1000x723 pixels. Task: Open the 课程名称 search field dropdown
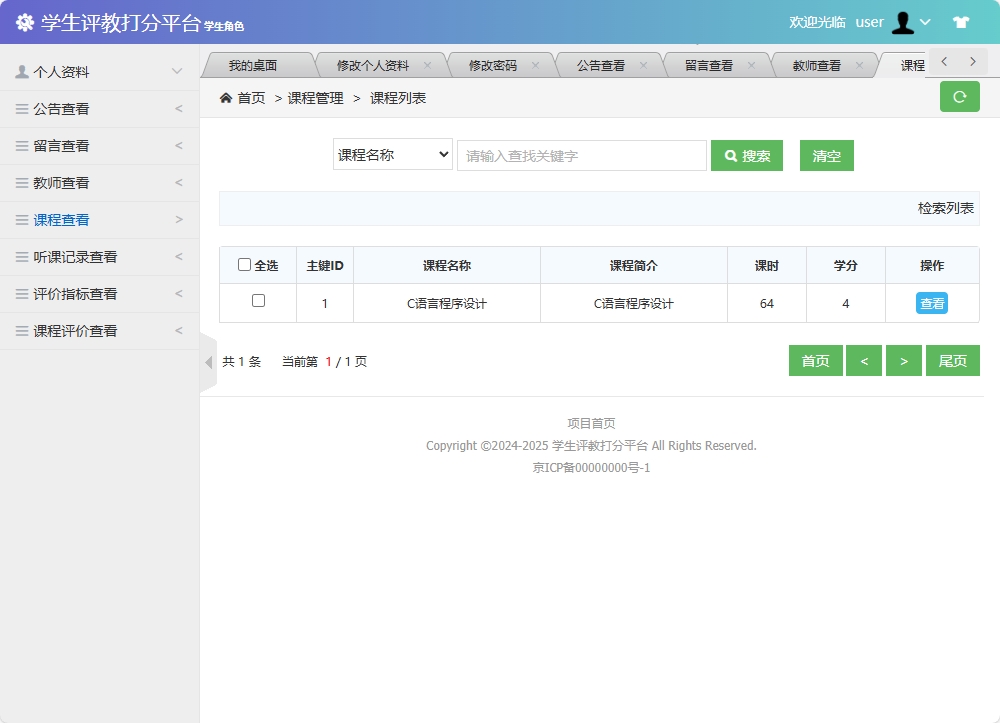(x=392, y=155)
